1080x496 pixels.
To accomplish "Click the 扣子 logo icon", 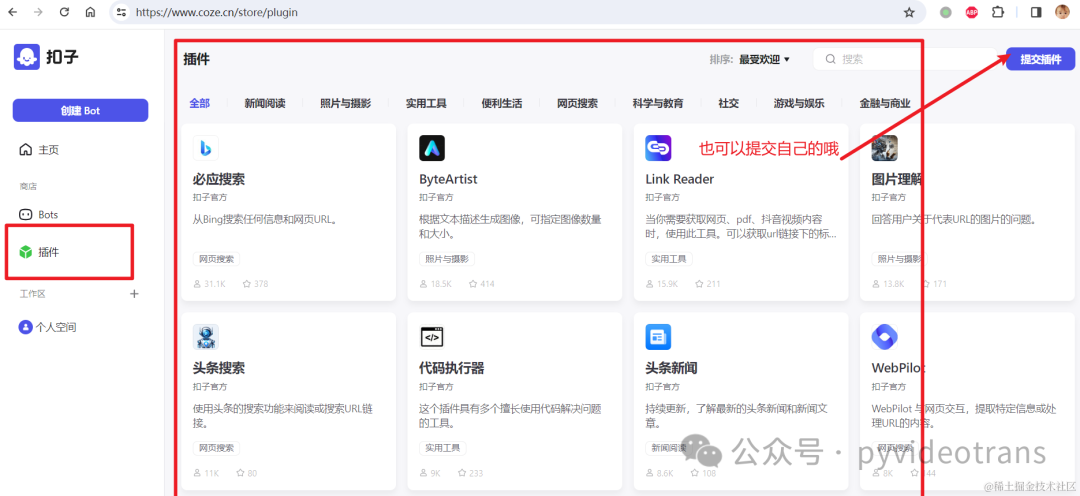I will click(x=26, y=56).
